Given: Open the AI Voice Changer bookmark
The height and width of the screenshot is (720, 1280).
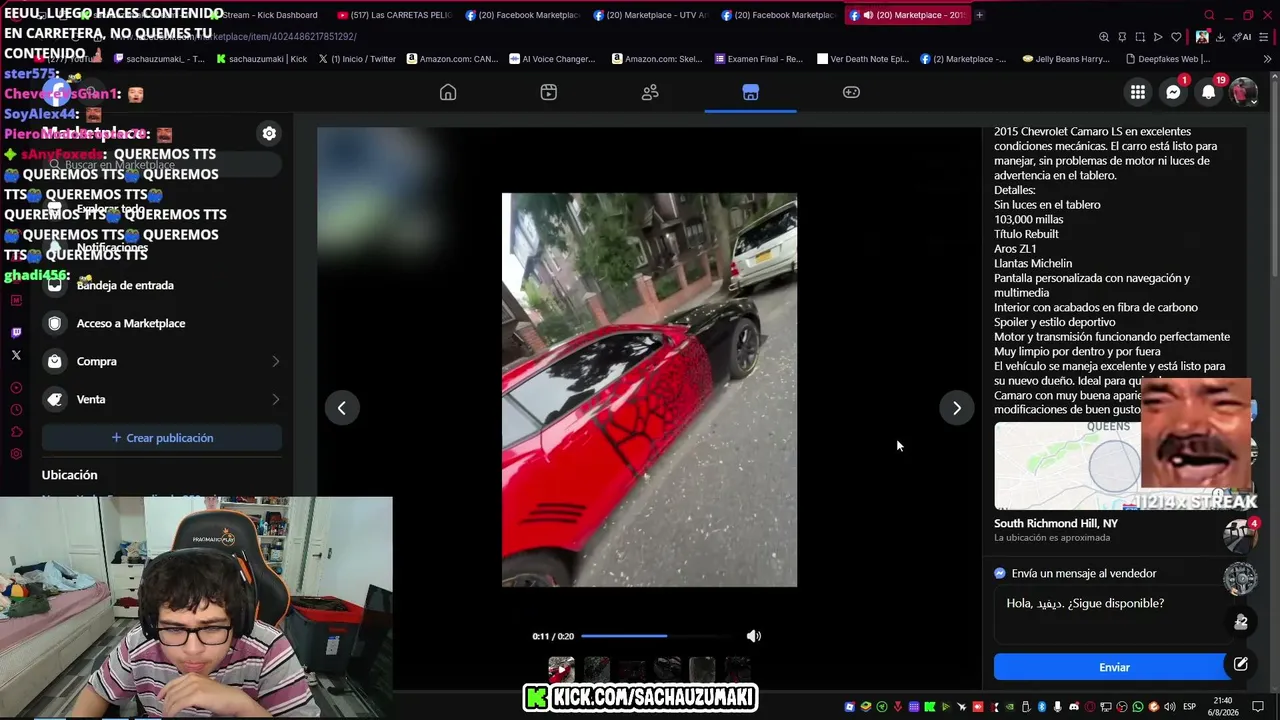Looking at the screenshot, I should pos(552,59).
